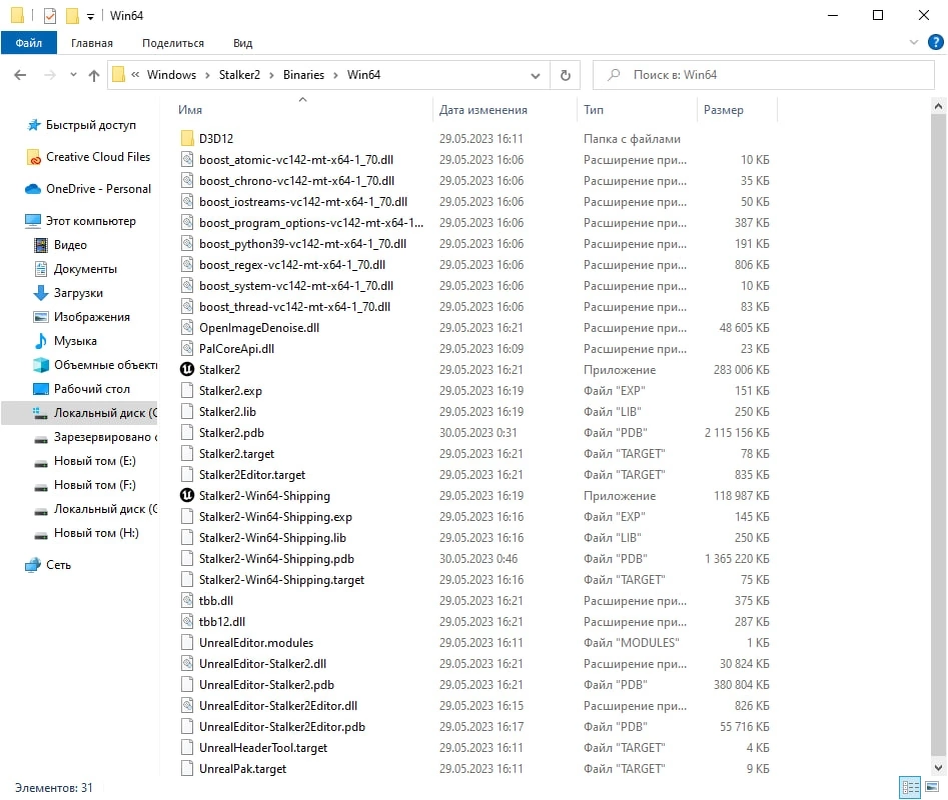Select the UnrealEditor.modules file
This screenshot has width=948, height=800.
pyautogui.click(x=256, y=643)
